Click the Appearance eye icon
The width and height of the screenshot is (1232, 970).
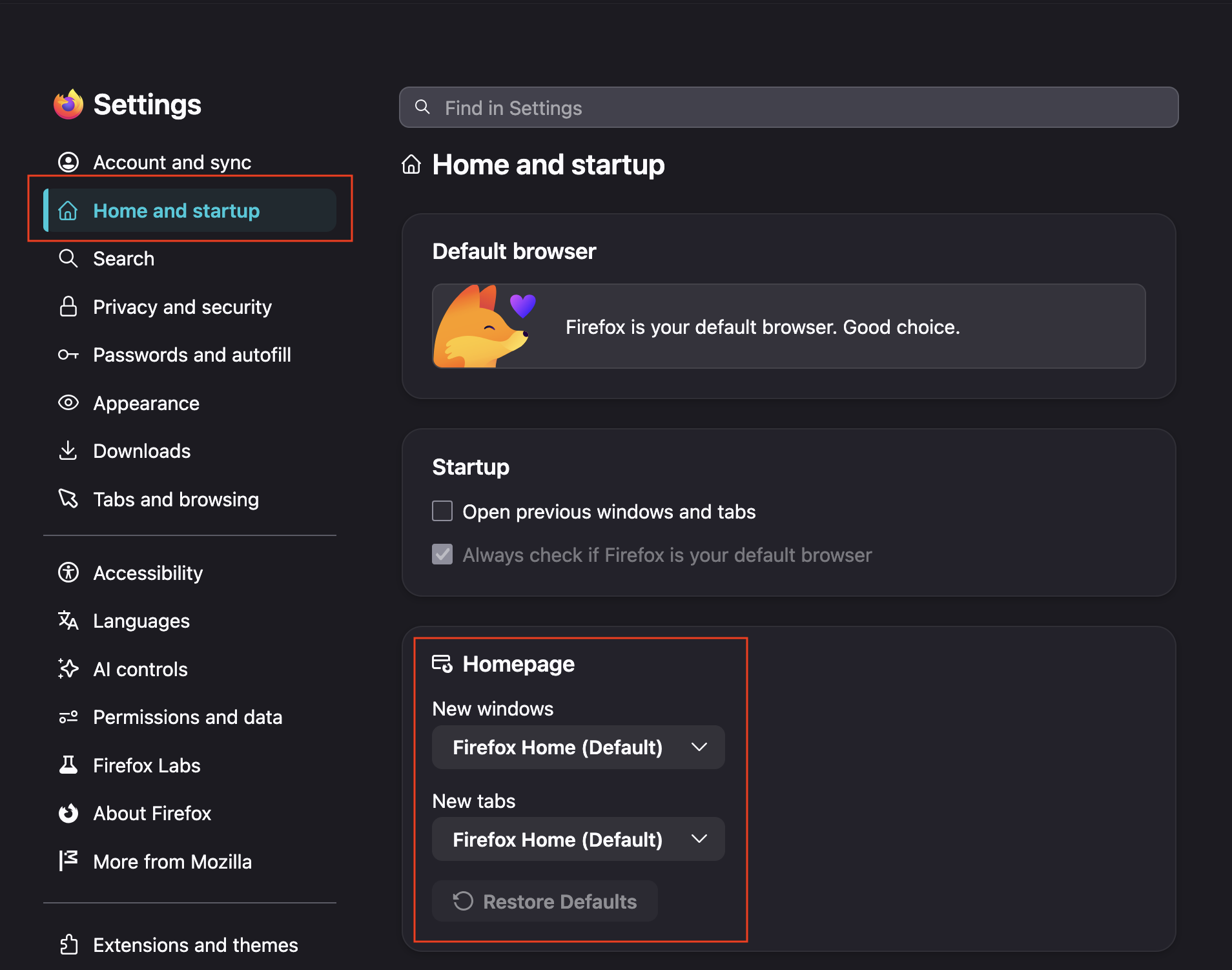68,403
